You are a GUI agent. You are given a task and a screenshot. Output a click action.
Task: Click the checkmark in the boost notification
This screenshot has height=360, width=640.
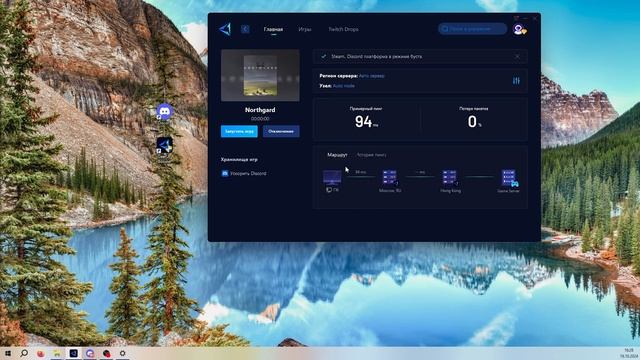tap(324, 56)
